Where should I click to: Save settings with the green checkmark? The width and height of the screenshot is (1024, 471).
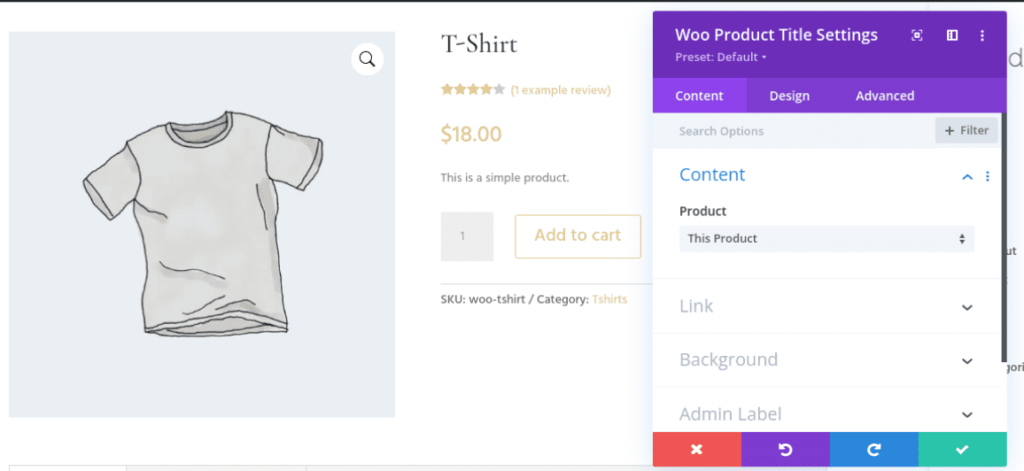pos(962,450)
